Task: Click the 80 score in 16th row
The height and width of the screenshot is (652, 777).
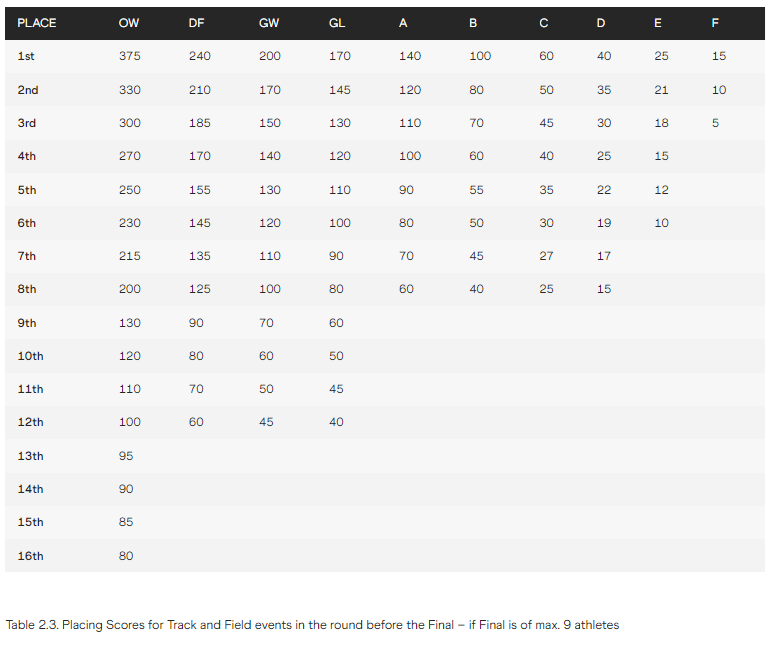Action: [126, 556]
